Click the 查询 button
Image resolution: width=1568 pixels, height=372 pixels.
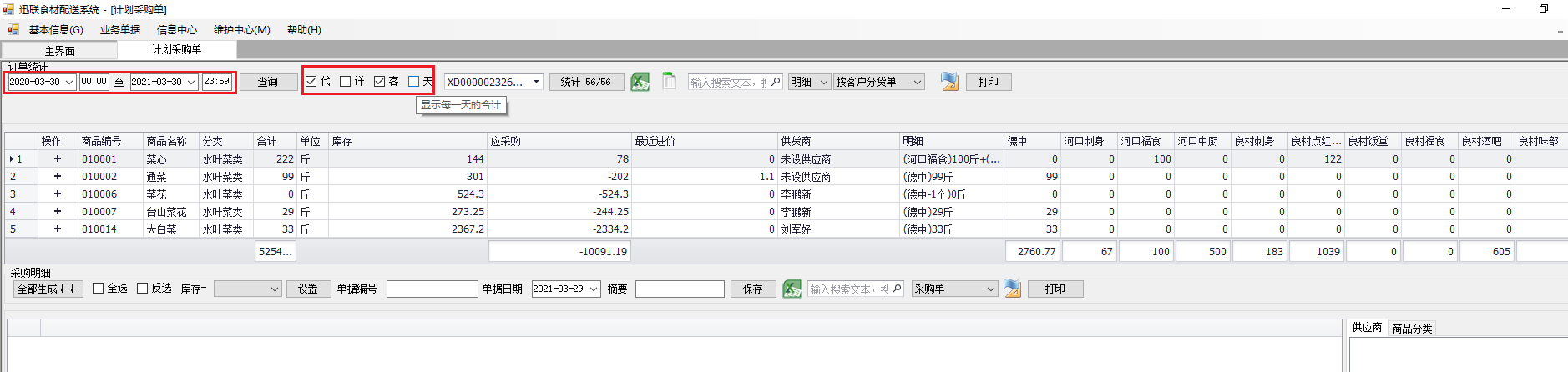tap(268, 82)
